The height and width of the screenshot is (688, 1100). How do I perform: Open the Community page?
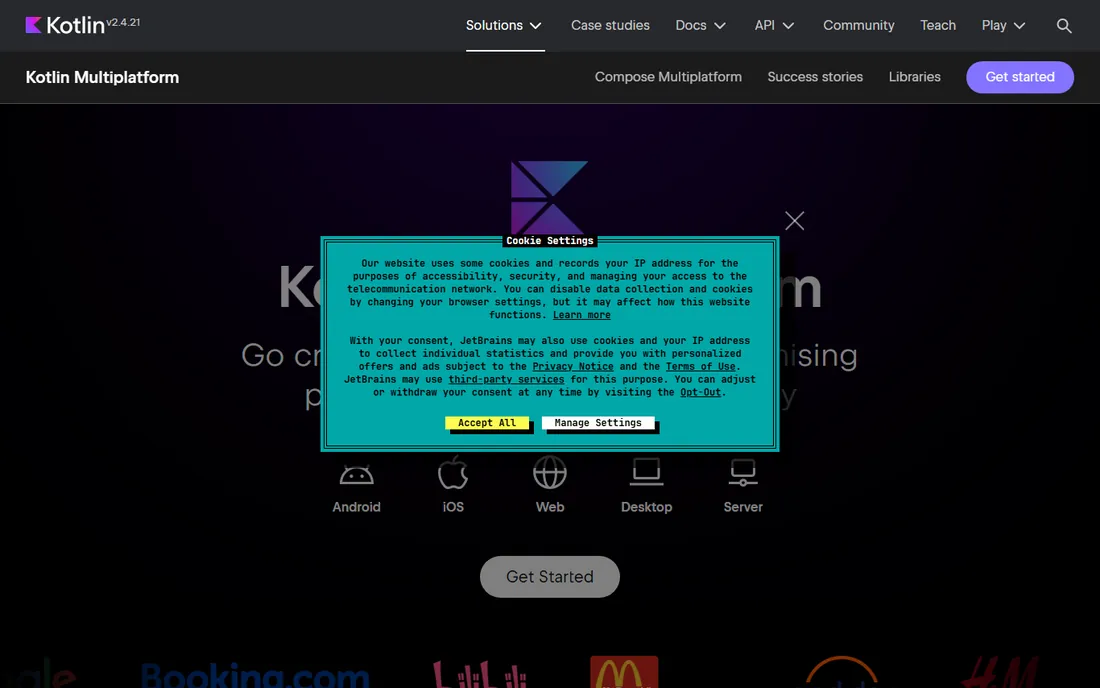[859, 25]
